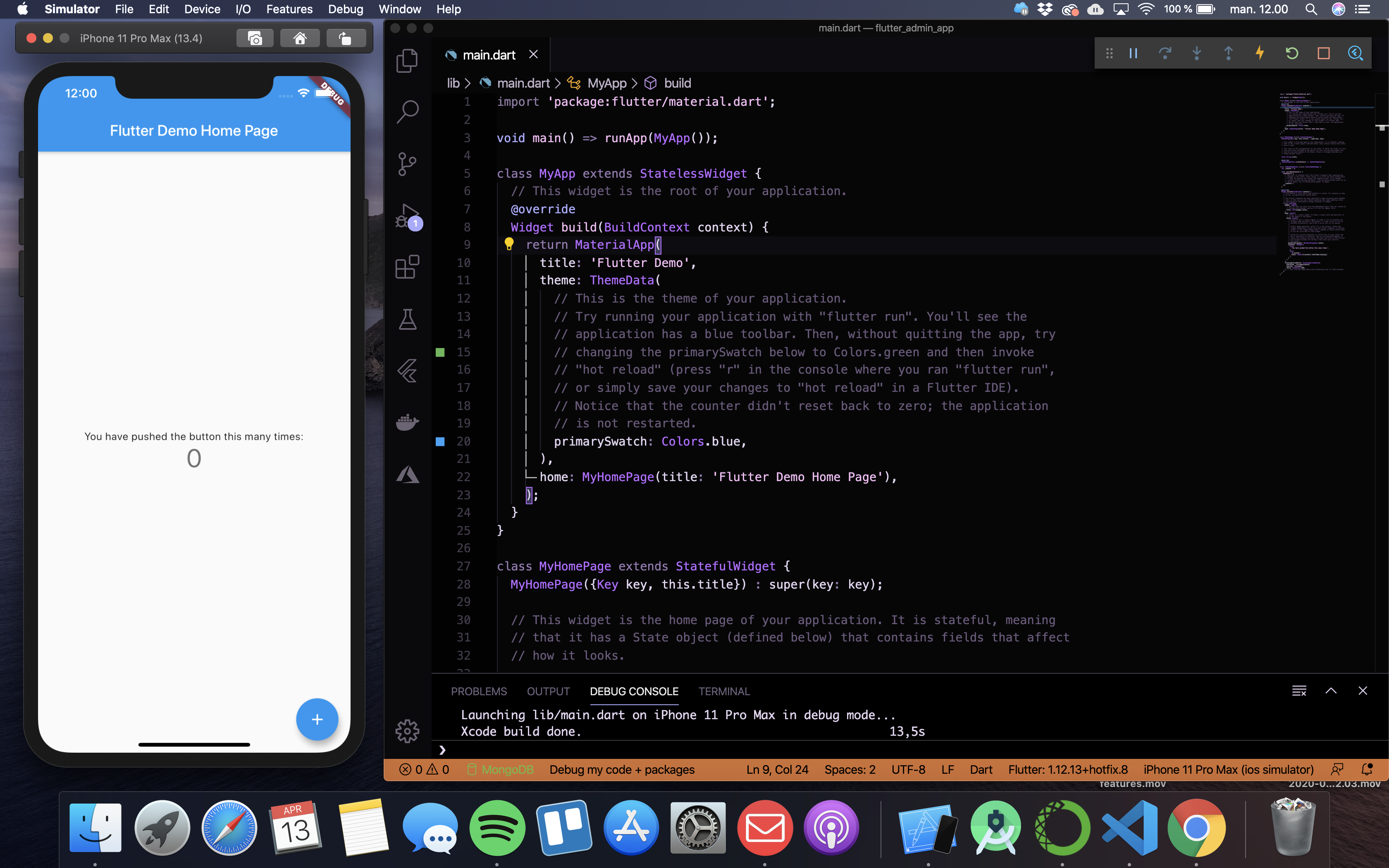Click 'Debug my code + packages' in status bar
The width and height of the screenshot is (1389, 868).
click(x=622, y=769)
